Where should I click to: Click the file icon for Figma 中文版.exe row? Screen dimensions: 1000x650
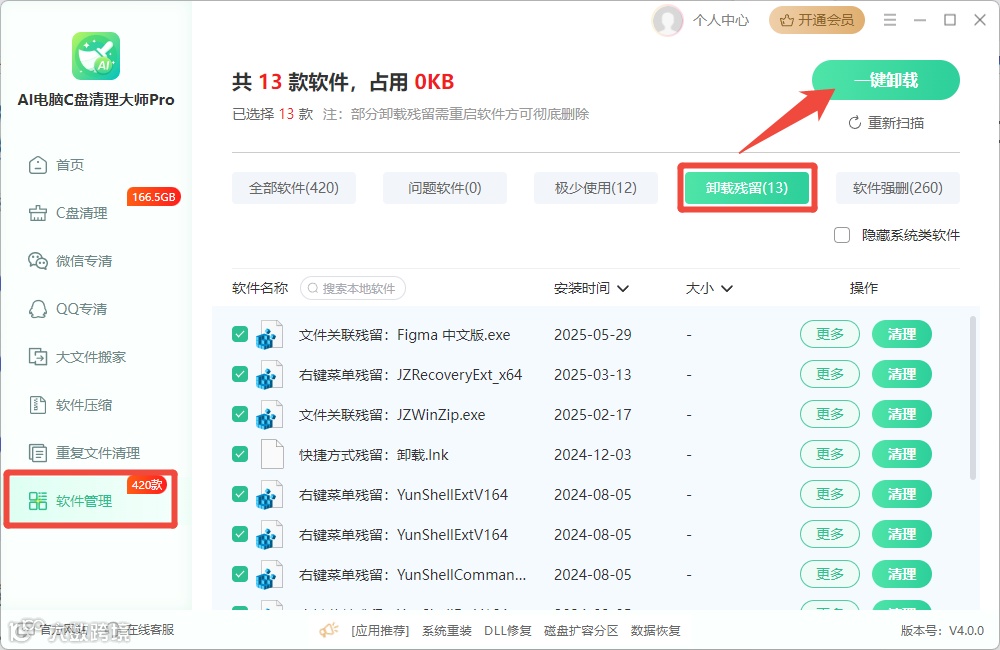[270, 335]
